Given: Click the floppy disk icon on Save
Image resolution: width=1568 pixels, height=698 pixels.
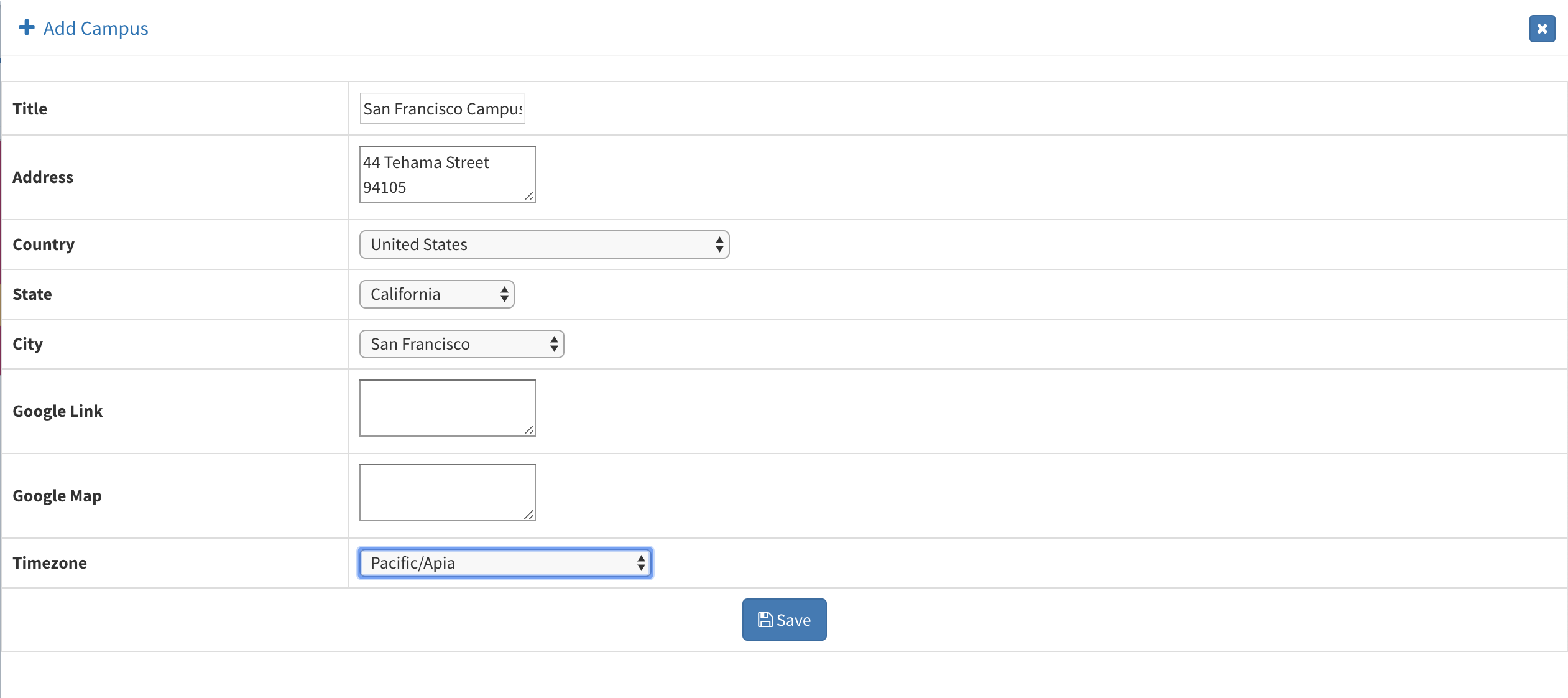Looking at the screenshot, I should pos(765,620).
